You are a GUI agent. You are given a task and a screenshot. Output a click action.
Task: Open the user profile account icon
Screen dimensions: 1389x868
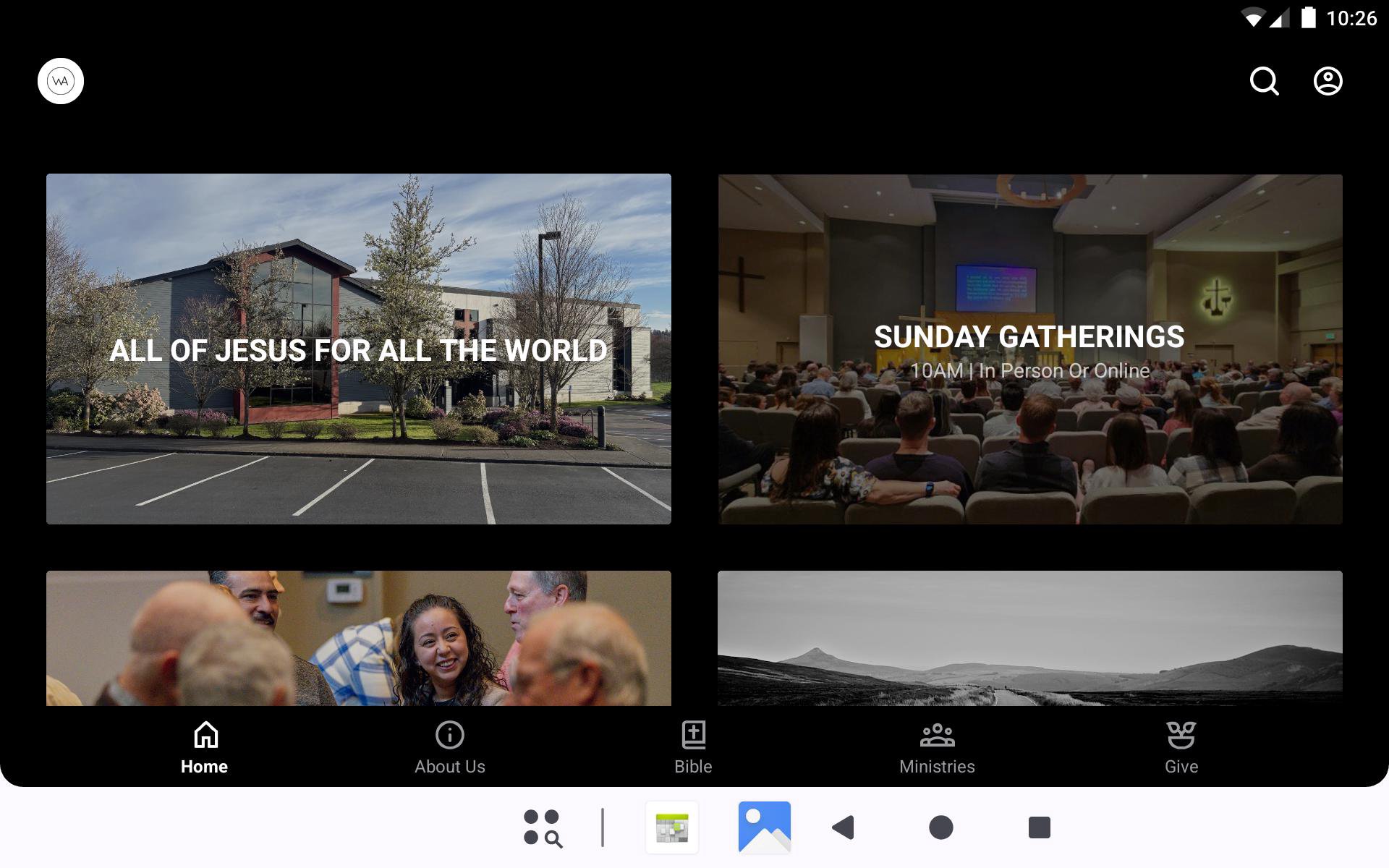pos(1328,81)
